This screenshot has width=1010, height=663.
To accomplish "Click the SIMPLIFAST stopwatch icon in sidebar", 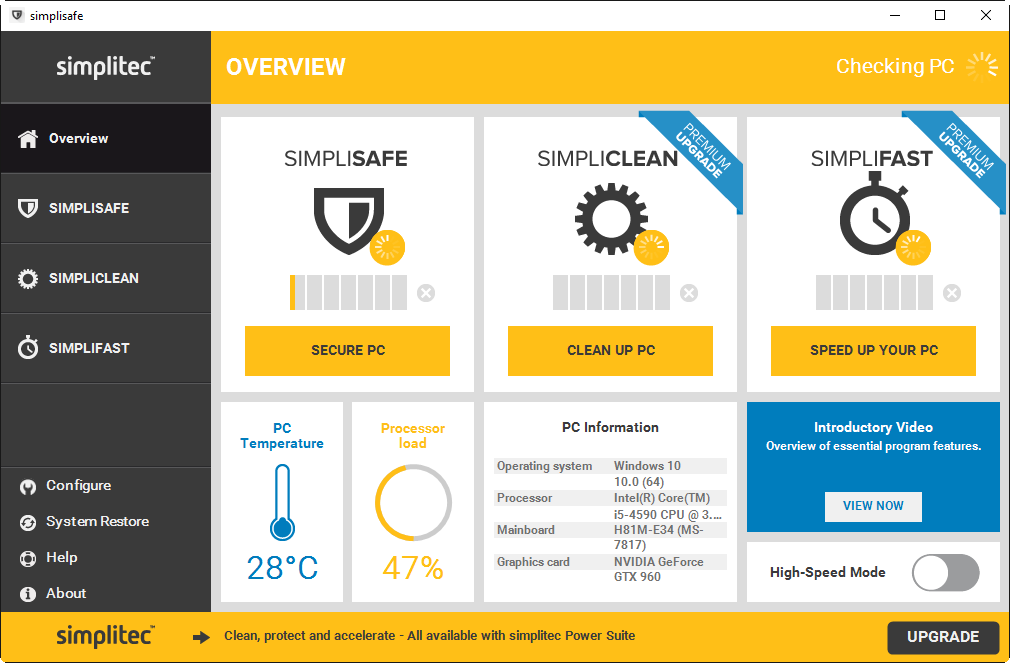I will (x=28, y=347).
